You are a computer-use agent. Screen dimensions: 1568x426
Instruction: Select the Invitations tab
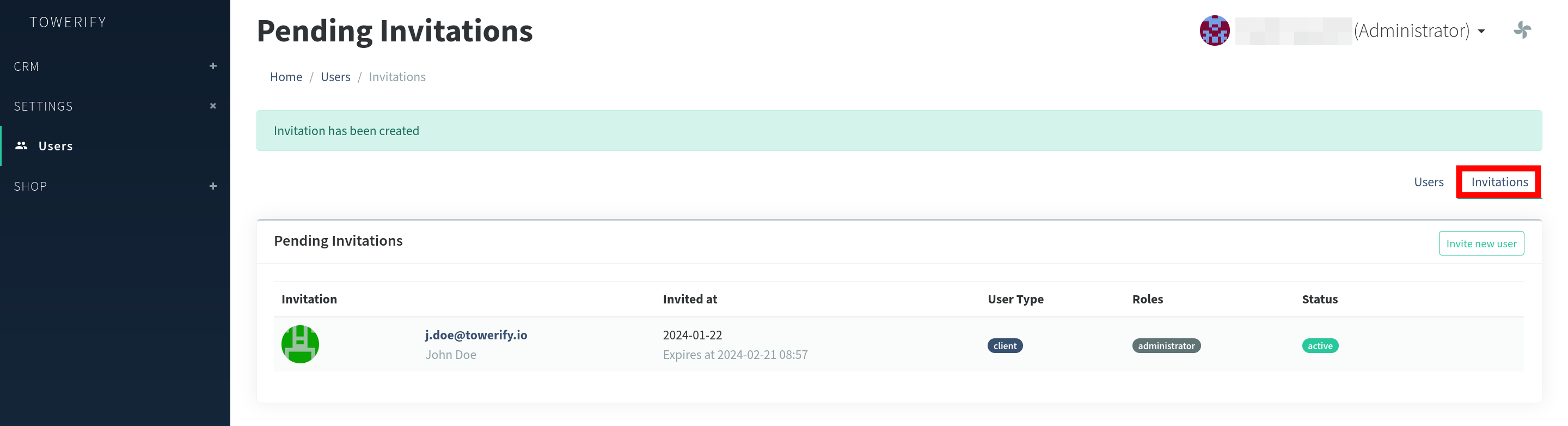tap(1499, 181)
